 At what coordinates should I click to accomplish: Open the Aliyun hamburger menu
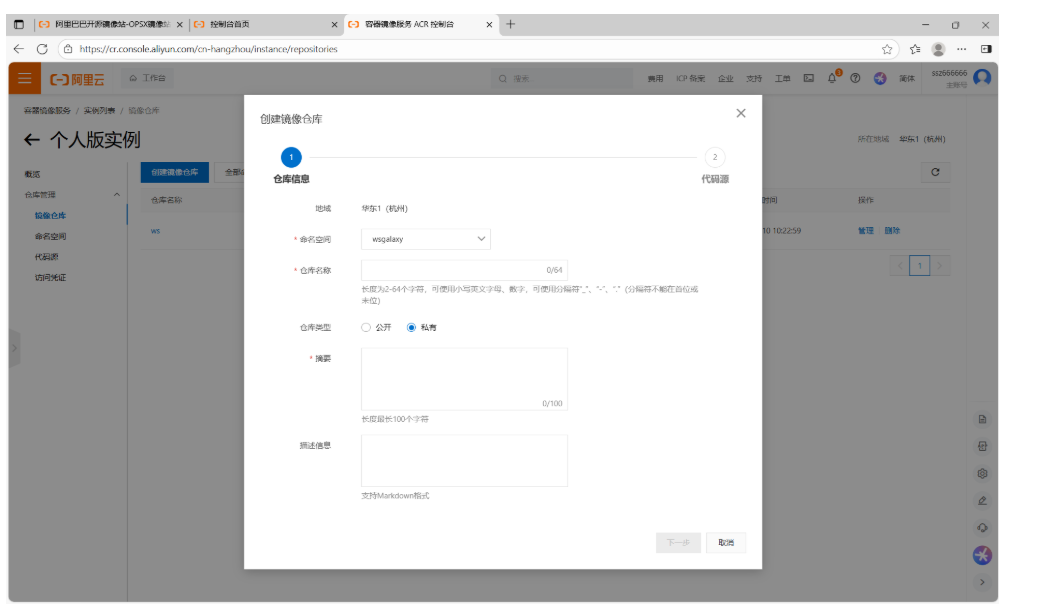click(x=25, y=79)
